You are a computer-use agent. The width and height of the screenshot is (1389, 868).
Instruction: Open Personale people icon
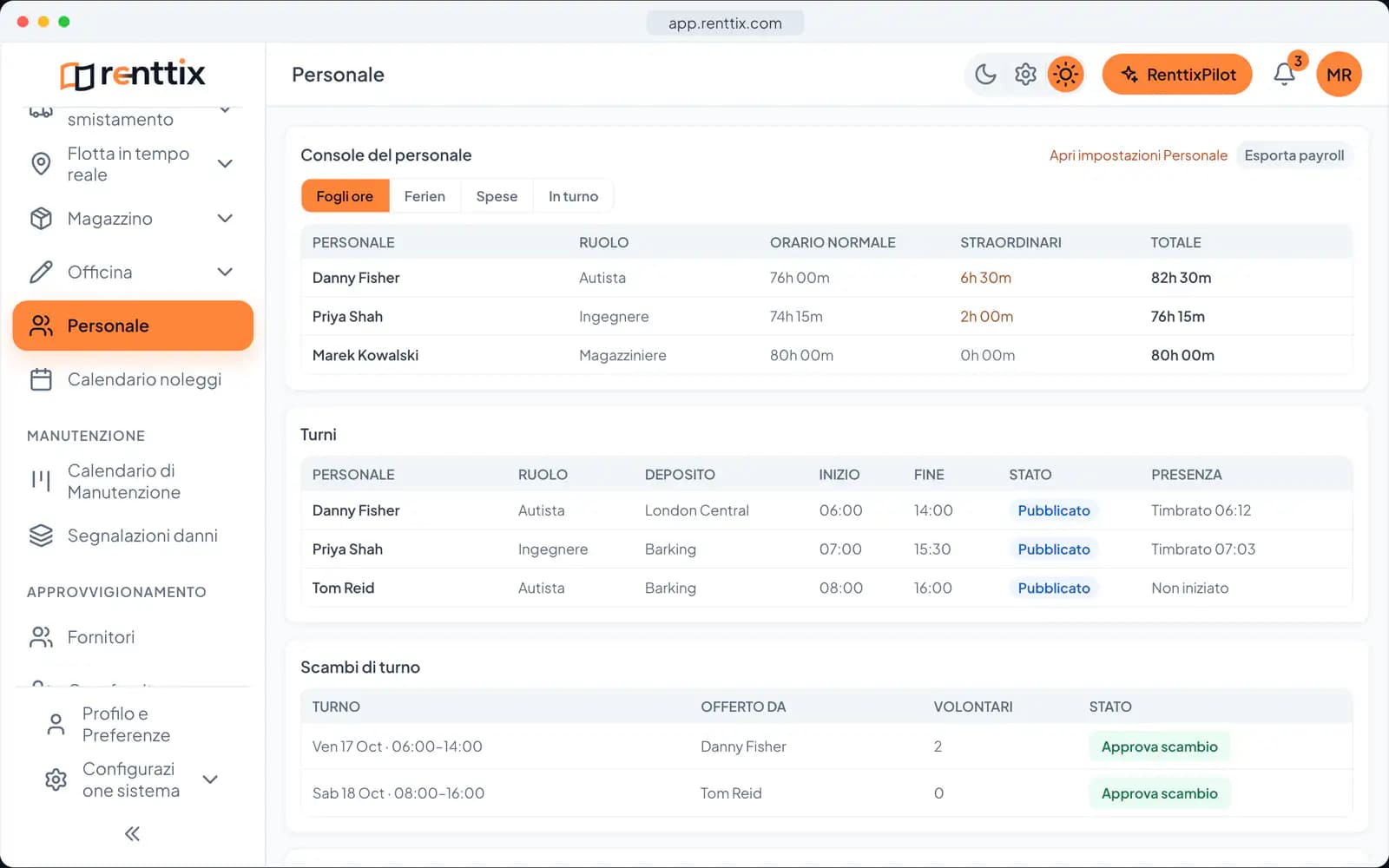pyautogui.click(x=41, y=325)
